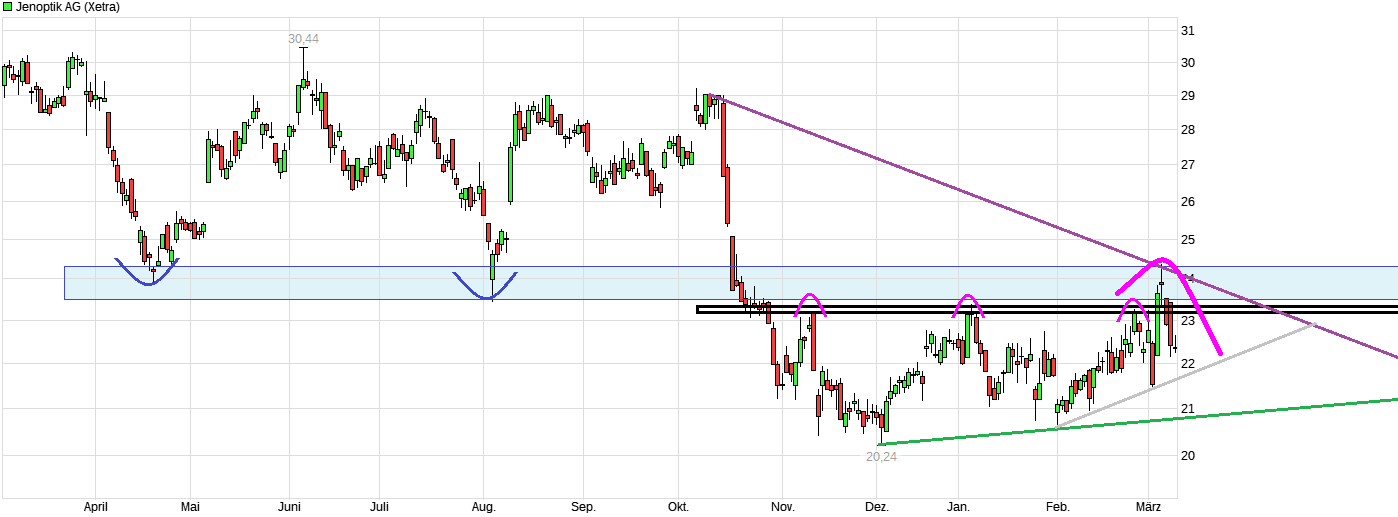Click the Juni label on the time axis
The width and height of the screenshot is (1398, 517).
(x=290, y=508)
